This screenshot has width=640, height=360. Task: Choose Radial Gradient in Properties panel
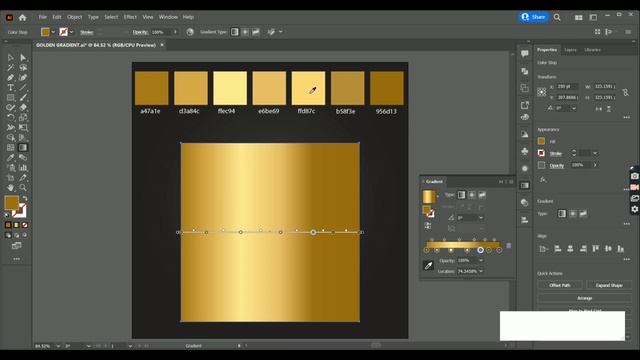(573, 213)
